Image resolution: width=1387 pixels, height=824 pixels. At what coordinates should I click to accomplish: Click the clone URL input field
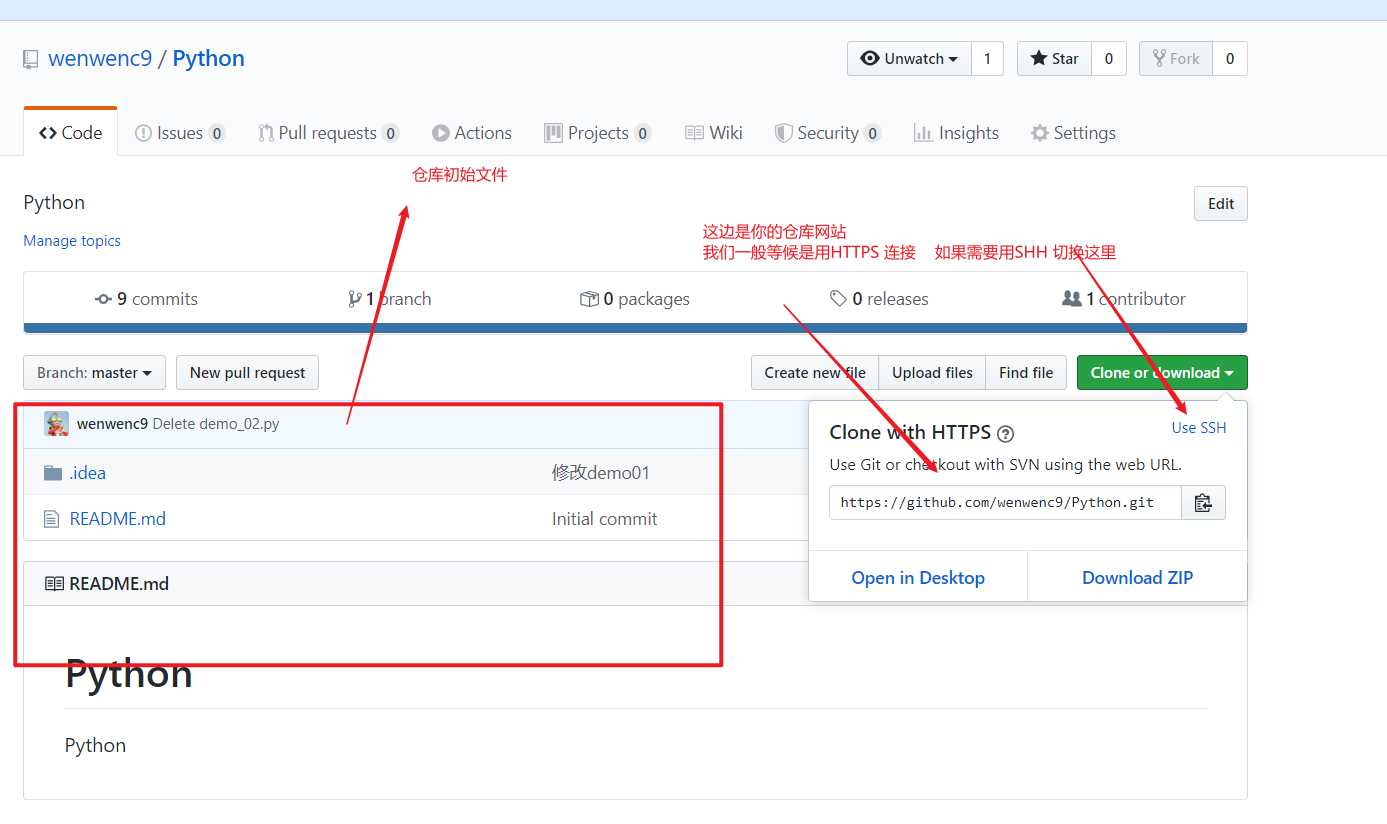[1005, 503]
